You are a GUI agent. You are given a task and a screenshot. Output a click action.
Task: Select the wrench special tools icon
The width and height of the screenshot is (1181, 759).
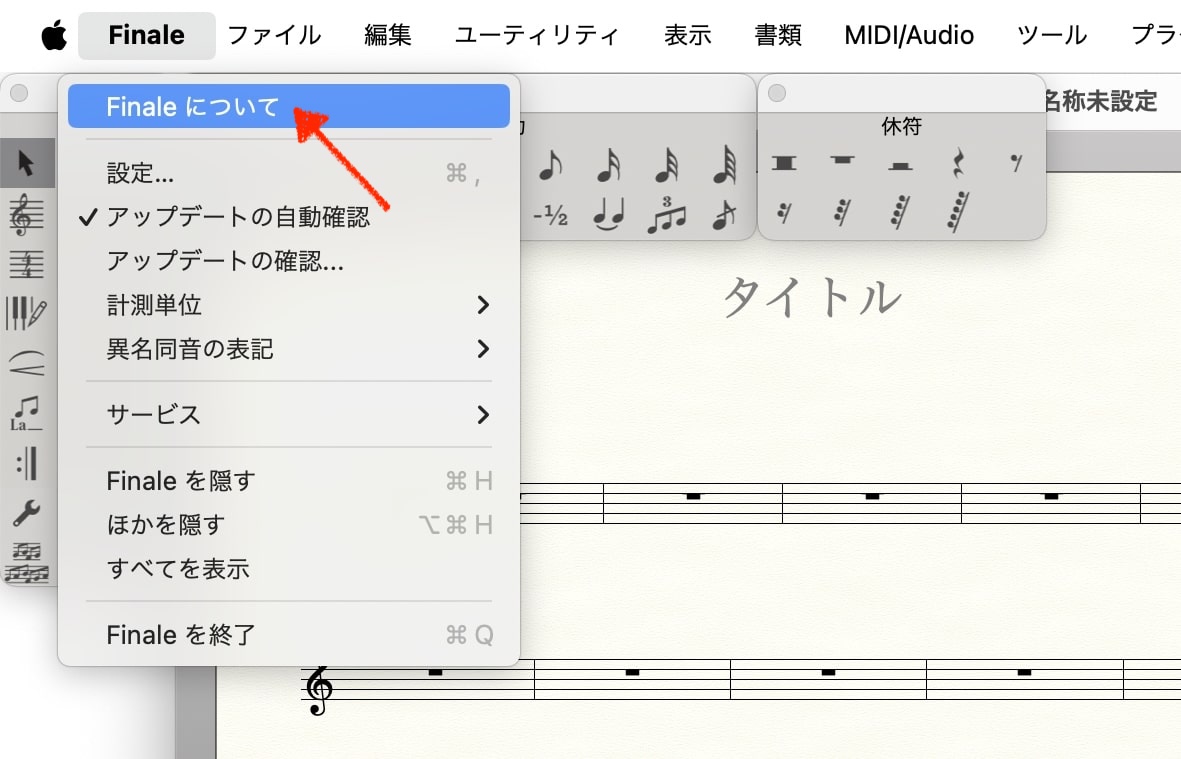[x=27, y=513]
